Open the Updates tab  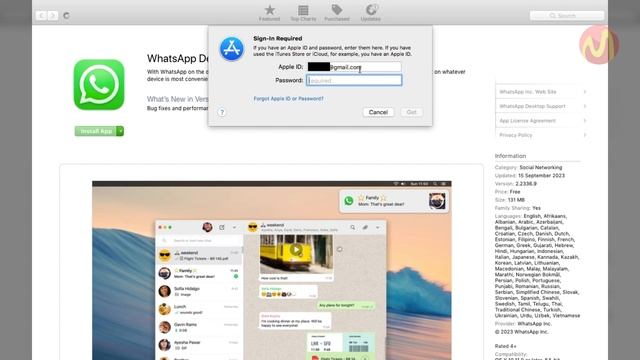[x=371, y=13]
